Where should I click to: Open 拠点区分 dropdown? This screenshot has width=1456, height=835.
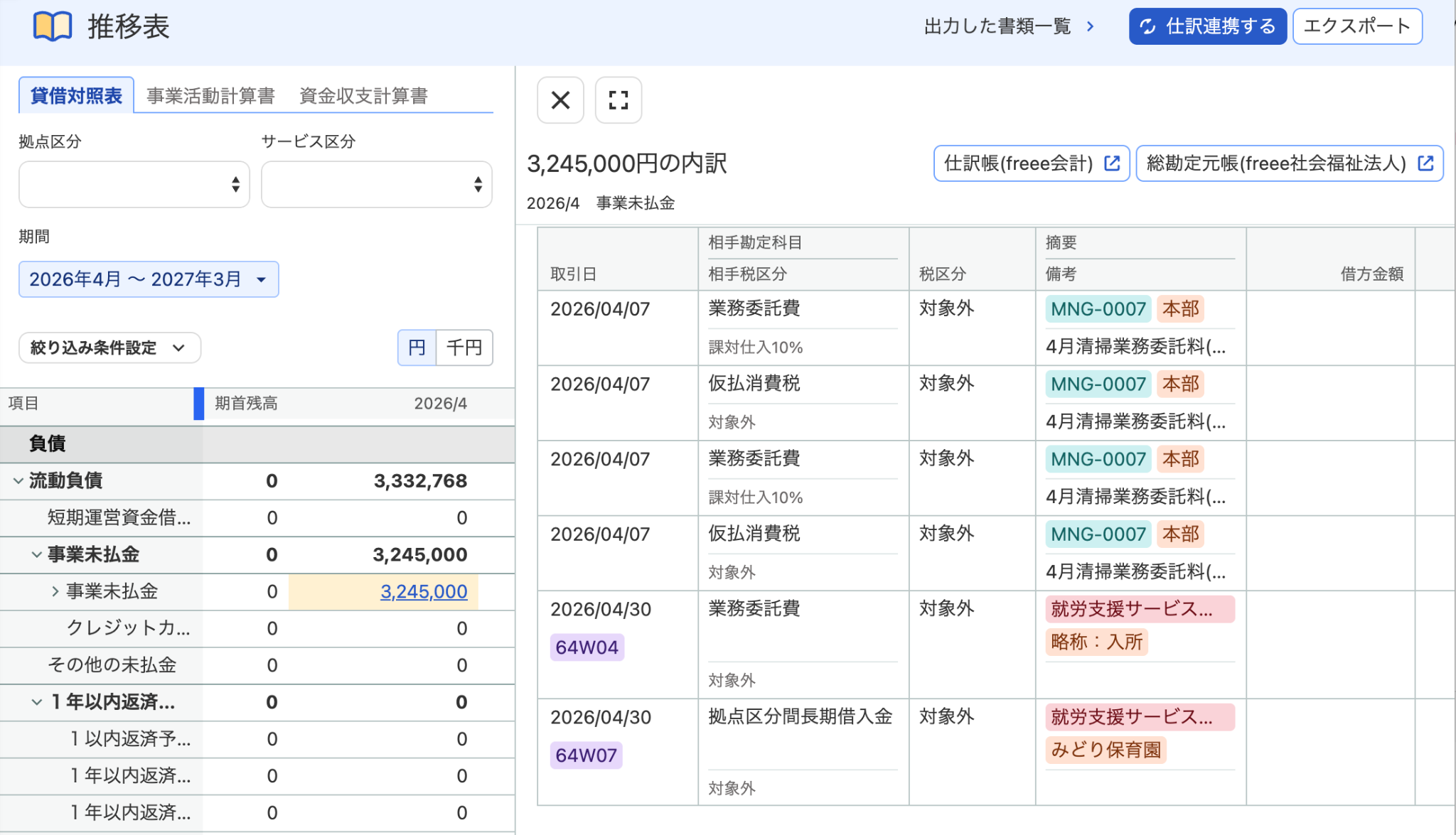tap(134, 184)
